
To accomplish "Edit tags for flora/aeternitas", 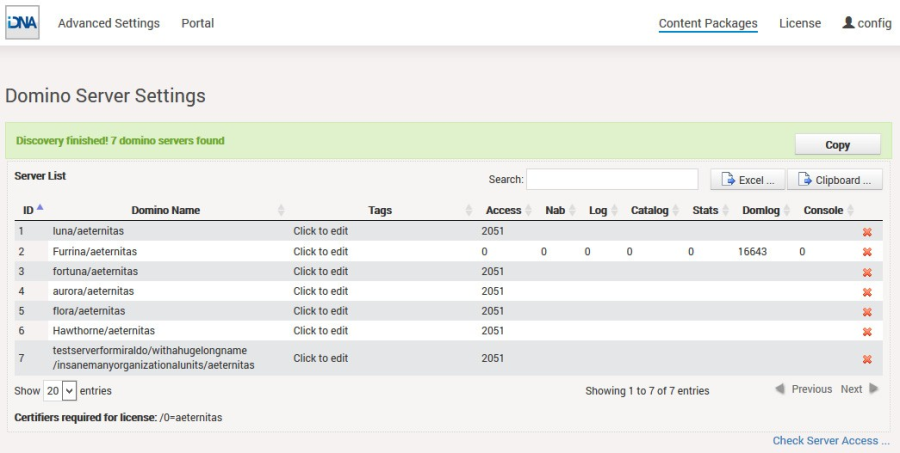I will [320, 311].
